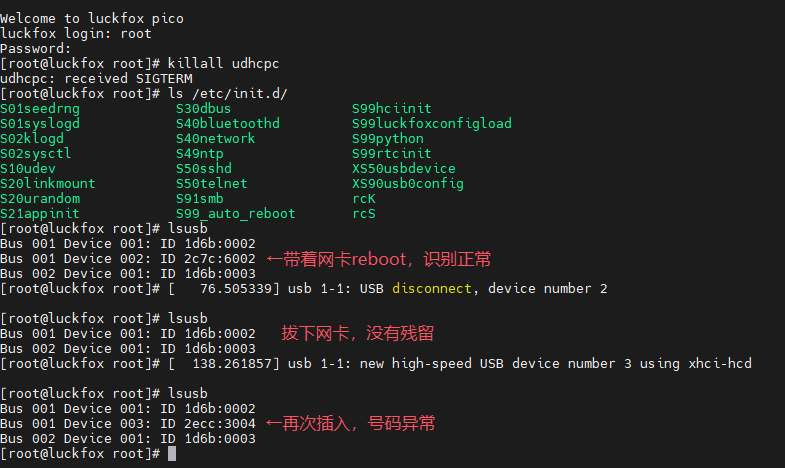Image resolution: width=785 pixels, height=468 pixels.
Task: Click the S20linkmount script name
Action: pyautogui.click(x=48, y=184)
